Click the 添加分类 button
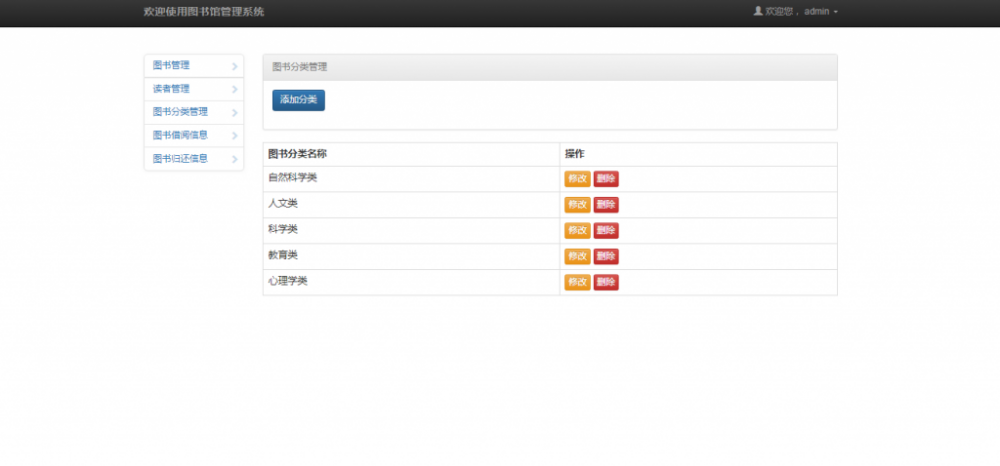The width and height of the screenshot is (1000, 466). pos(298,100)
